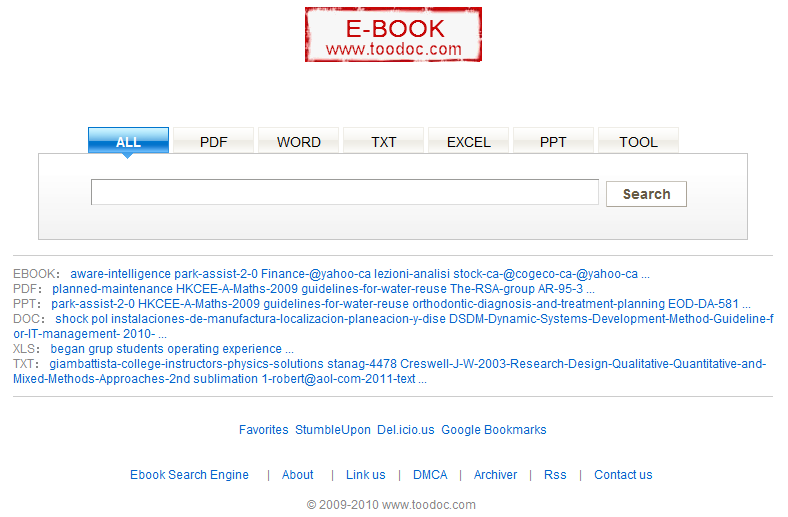Open the DMCA page
The width and height of the screenshot is (788, 517).
tap(430, 475)
